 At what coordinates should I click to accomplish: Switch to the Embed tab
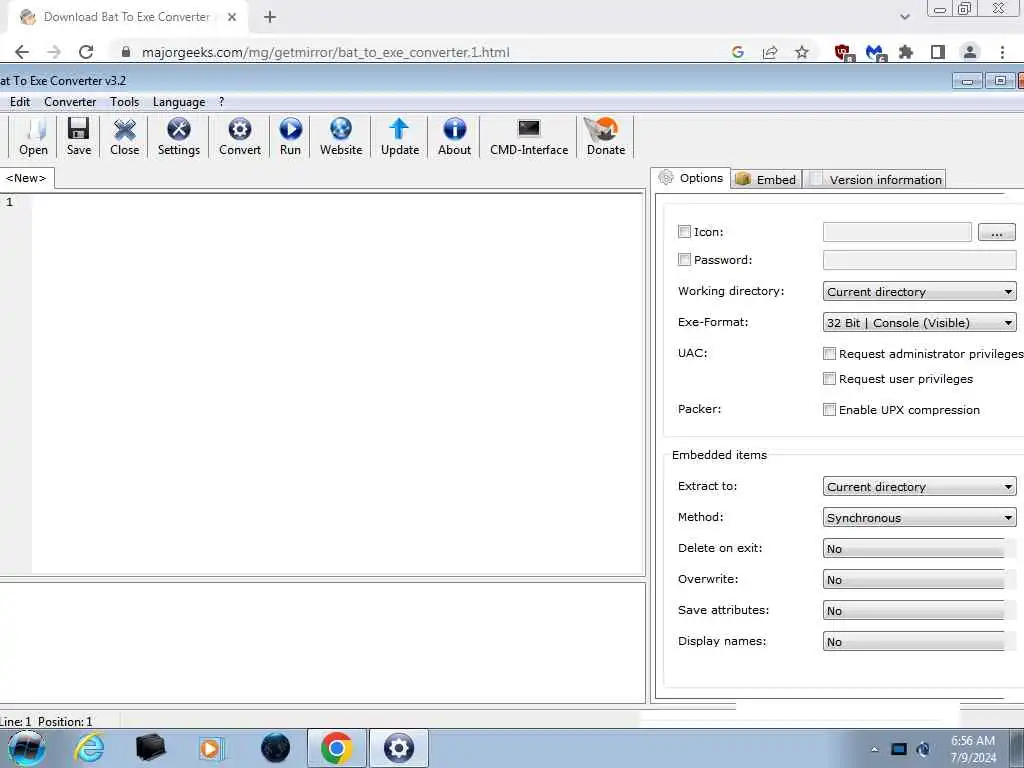[x=765, y=180]
